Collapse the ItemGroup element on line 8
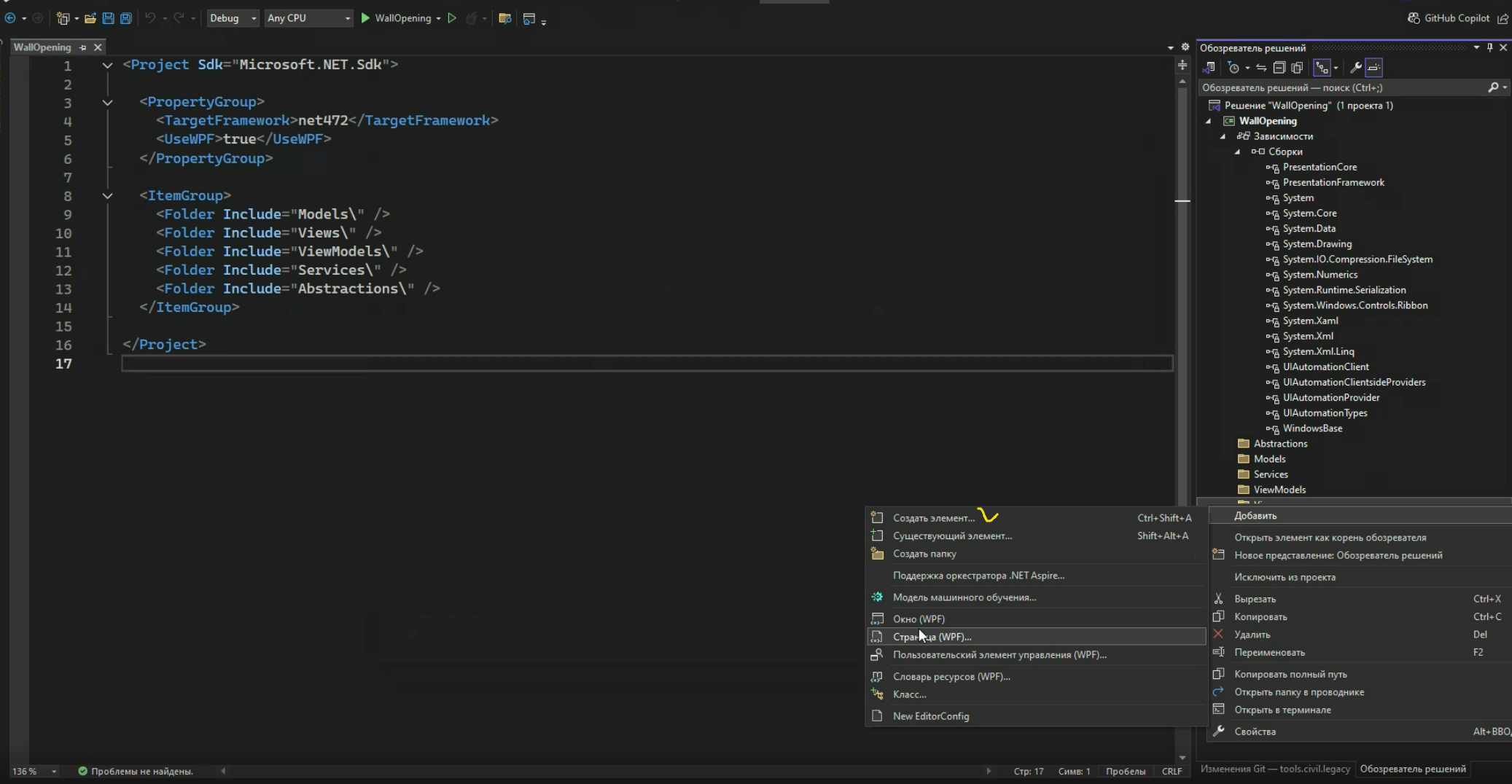The width and height of the screenshot is (1512, 784). tap(107, 196)
